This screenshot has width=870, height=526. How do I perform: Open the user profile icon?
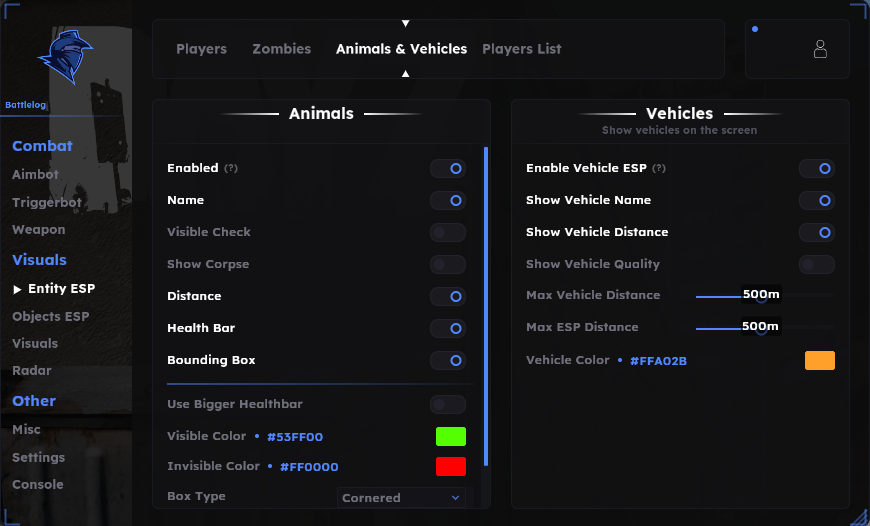coord(820,49)
